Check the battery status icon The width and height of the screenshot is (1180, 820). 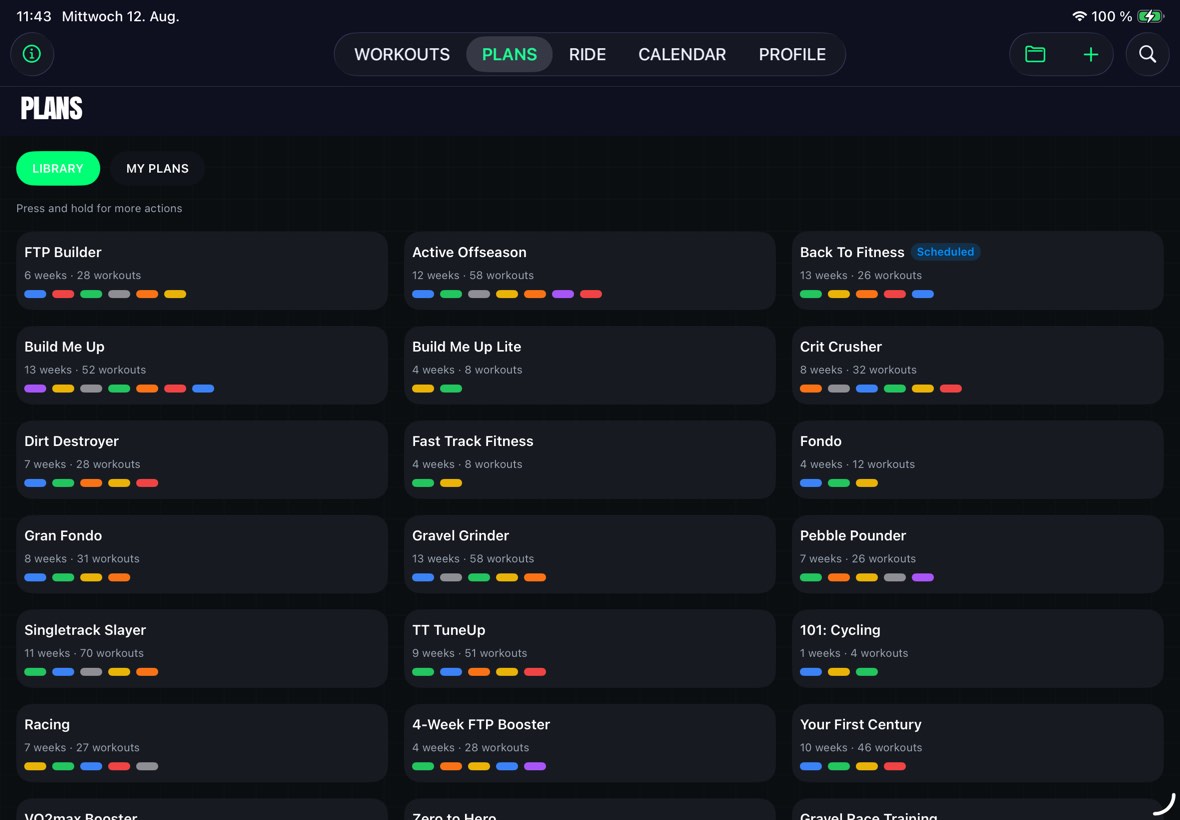coord(1150,16)
